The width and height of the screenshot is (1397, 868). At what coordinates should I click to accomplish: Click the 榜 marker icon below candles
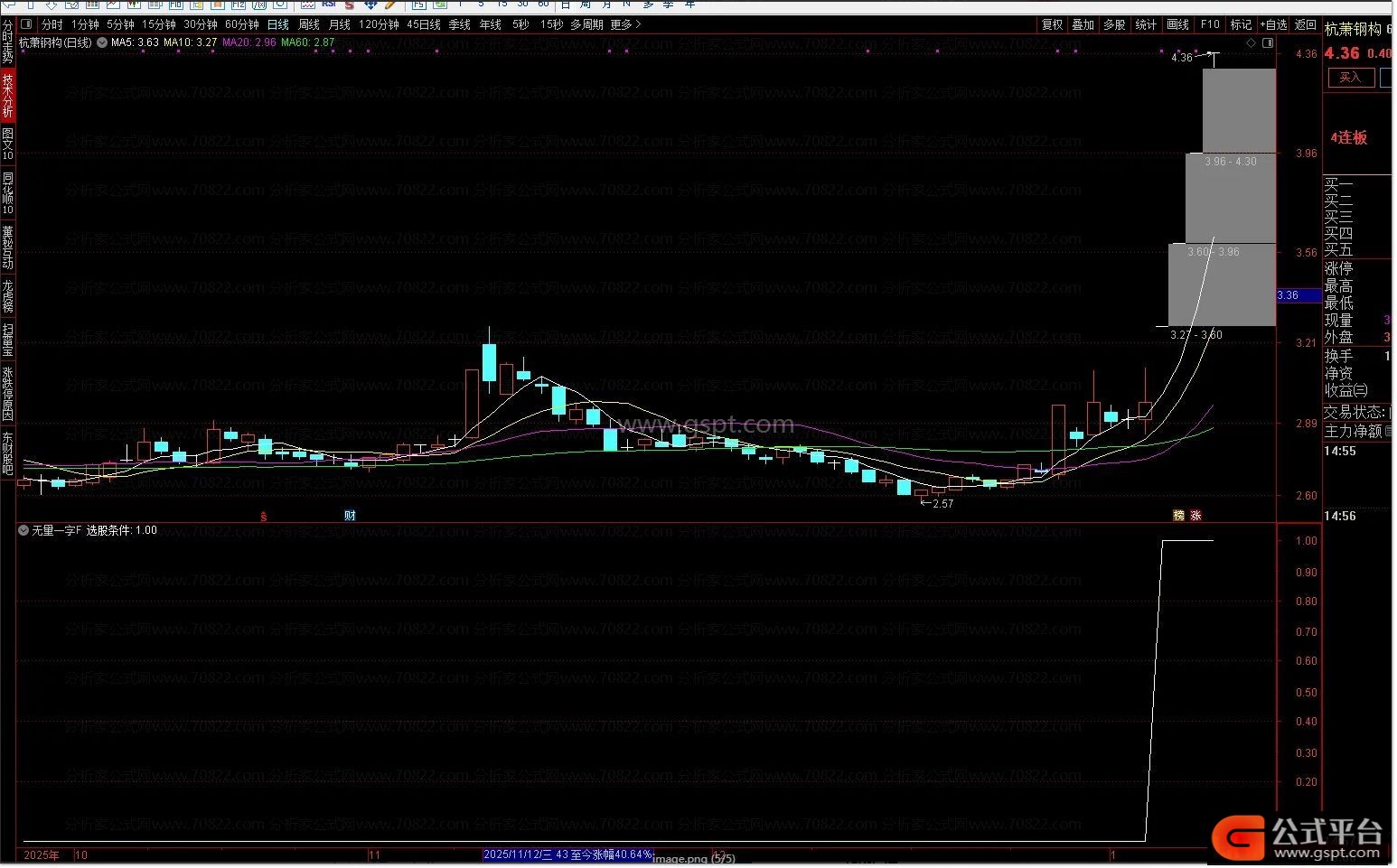(x=1178, y=516)
